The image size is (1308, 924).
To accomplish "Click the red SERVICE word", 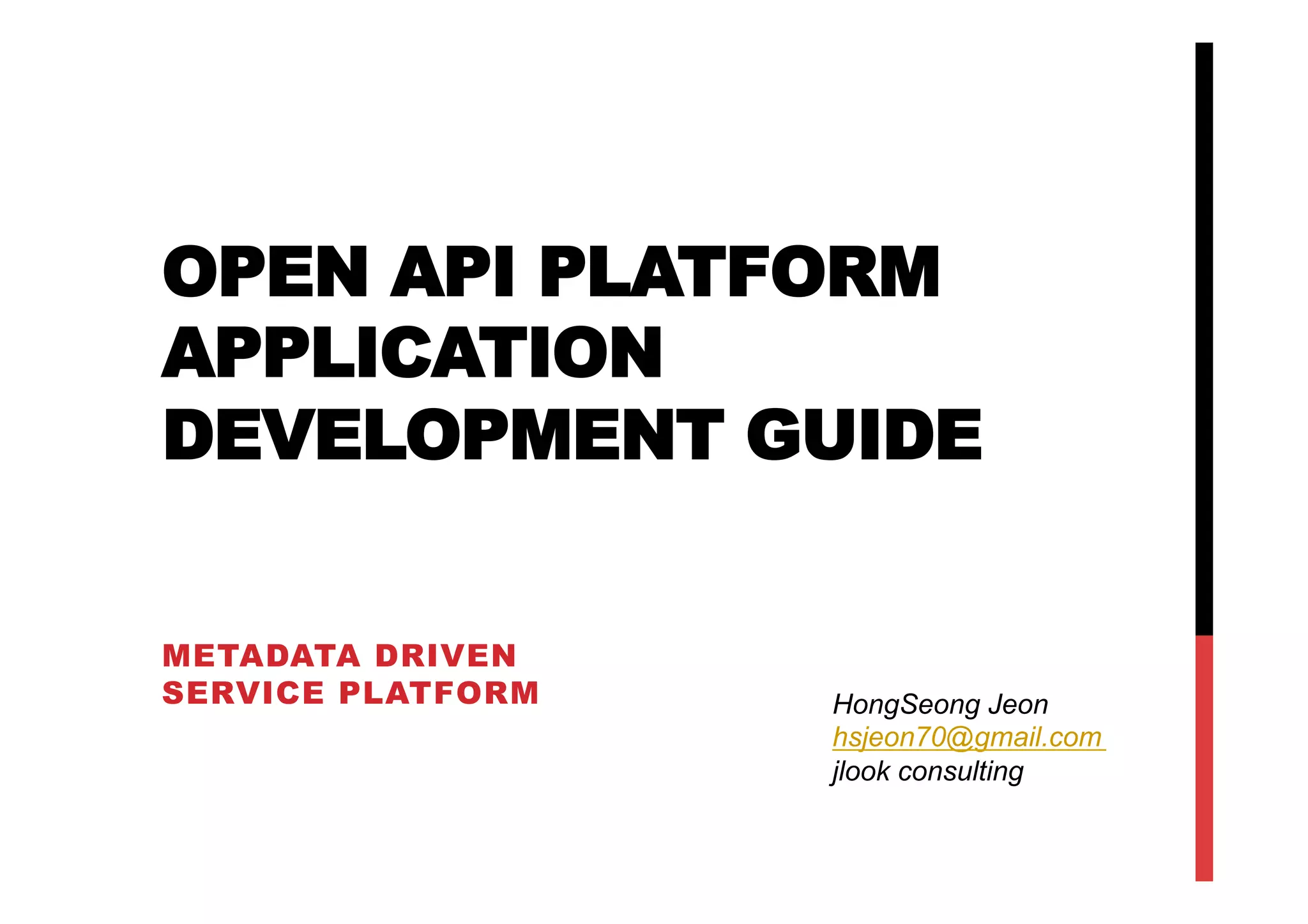I will click(243, 693).
